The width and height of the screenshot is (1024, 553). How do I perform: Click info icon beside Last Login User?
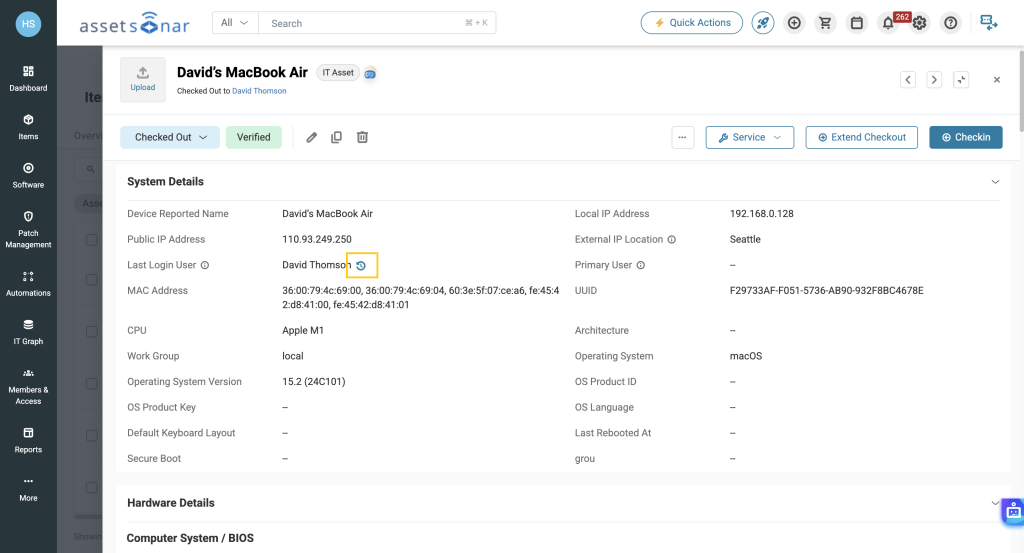coord(204,265)
